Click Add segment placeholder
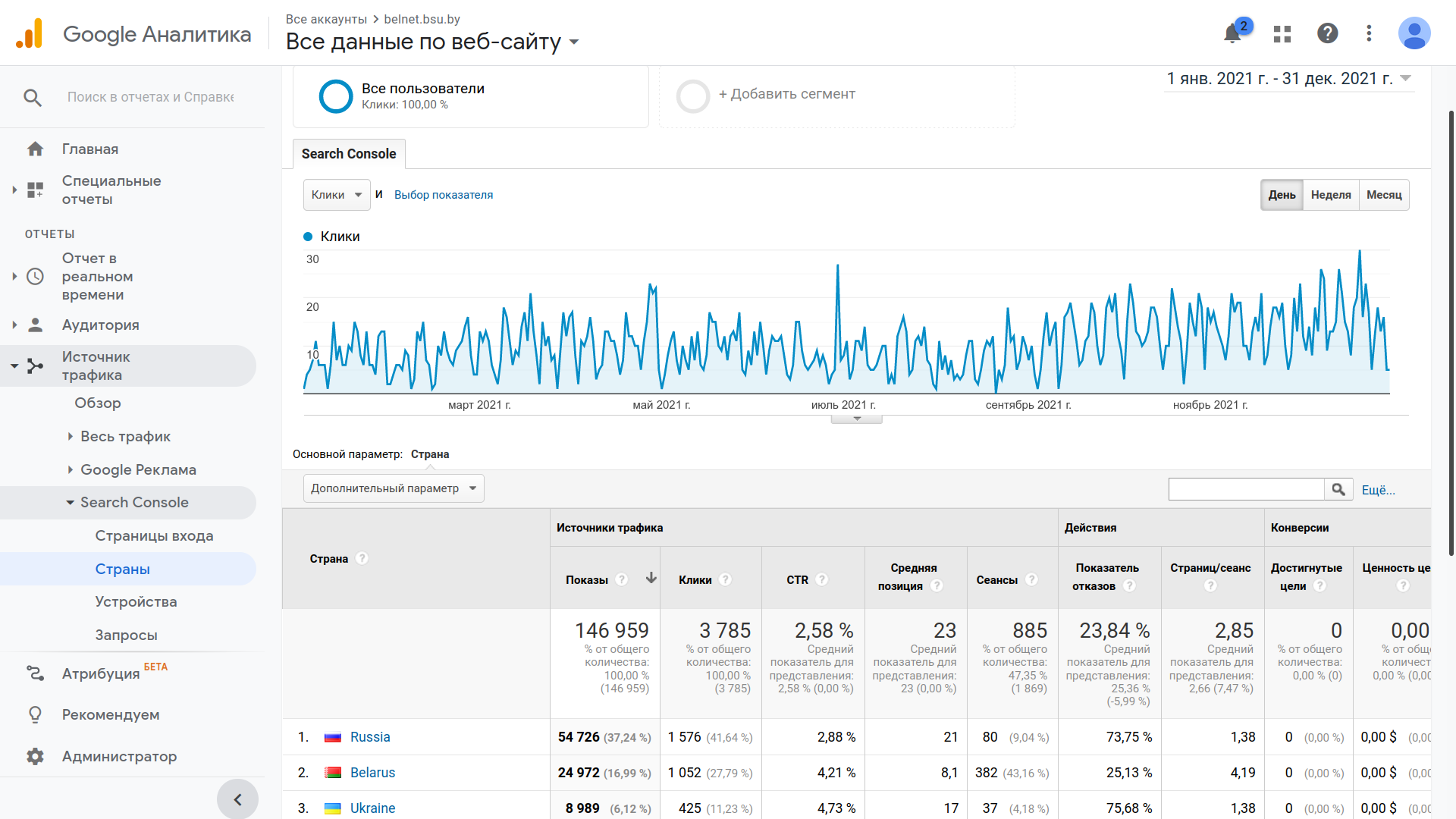This screenshot has width=1456, height=819. click(786, 95)
